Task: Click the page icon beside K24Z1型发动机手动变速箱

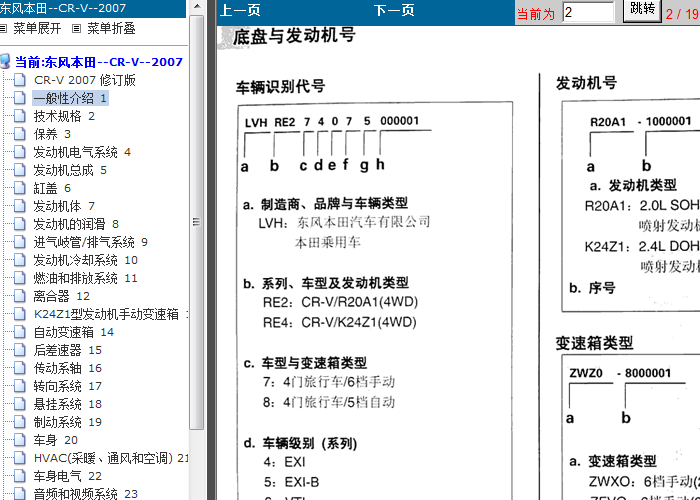Action: (x=20, y=314)
